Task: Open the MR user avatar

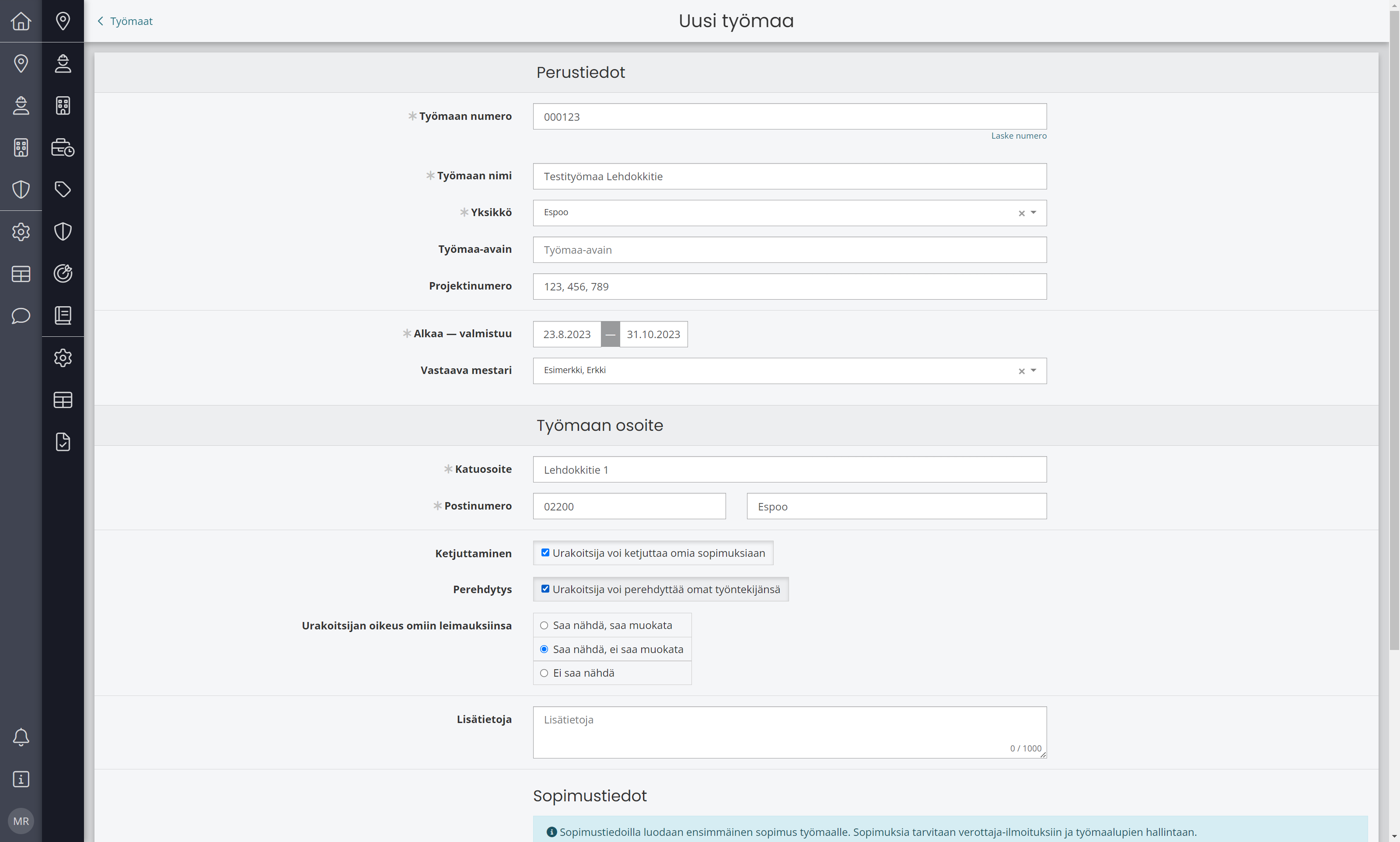Action: tap(21, 821)
